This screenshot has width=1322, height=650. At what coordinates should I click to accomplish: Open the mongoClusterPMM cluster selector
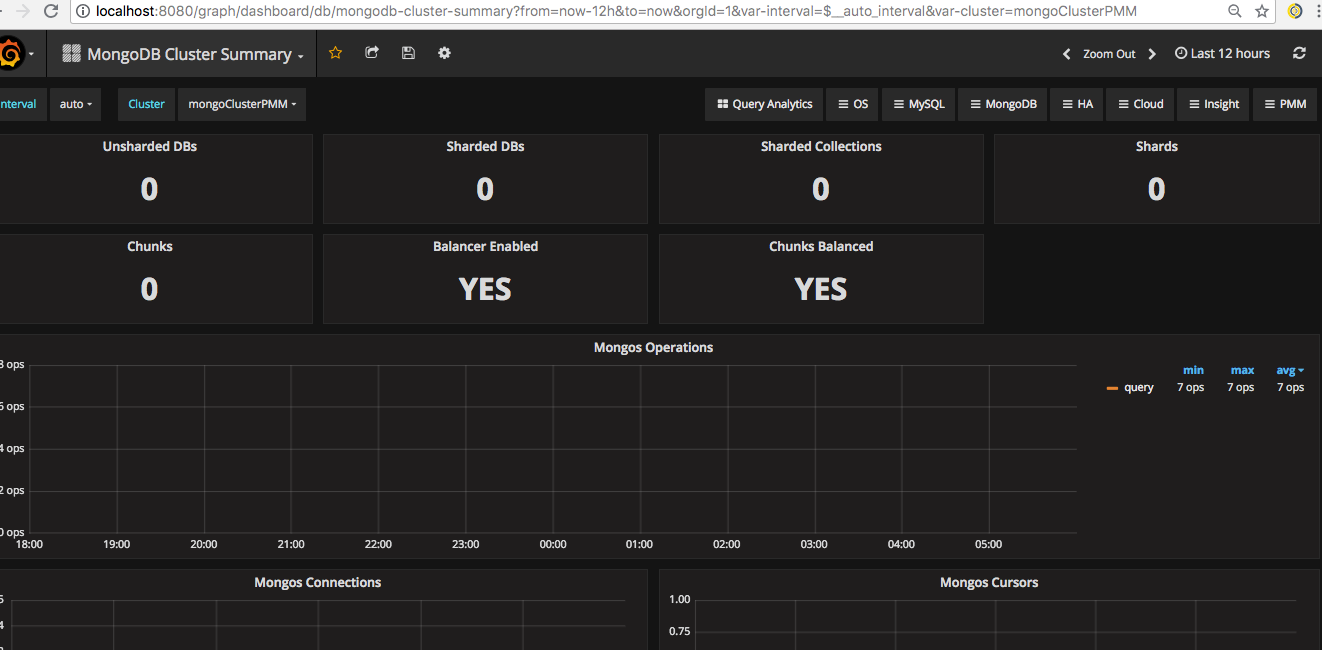click(241, 104)
